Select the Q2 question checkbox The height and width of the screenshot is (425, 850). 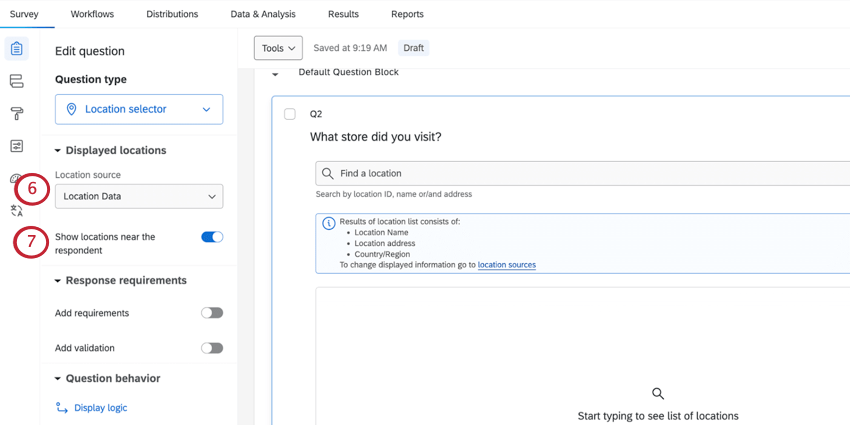pos(290,114)
